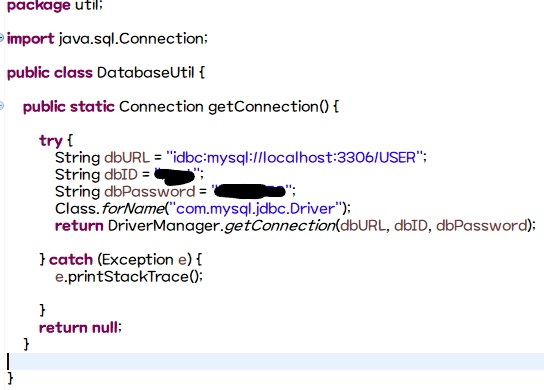Click the 'try' keyword

51,141
